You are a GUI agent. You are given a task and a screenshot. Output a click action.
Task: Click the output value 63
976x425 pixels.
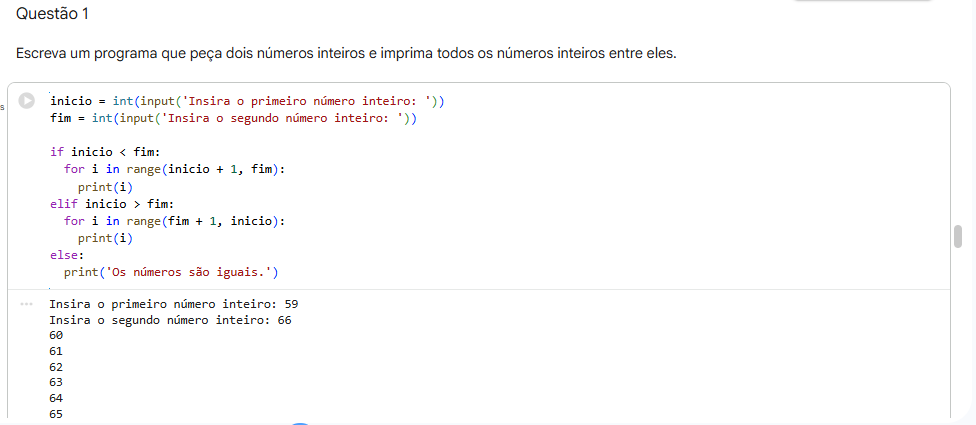click(56, 382)
